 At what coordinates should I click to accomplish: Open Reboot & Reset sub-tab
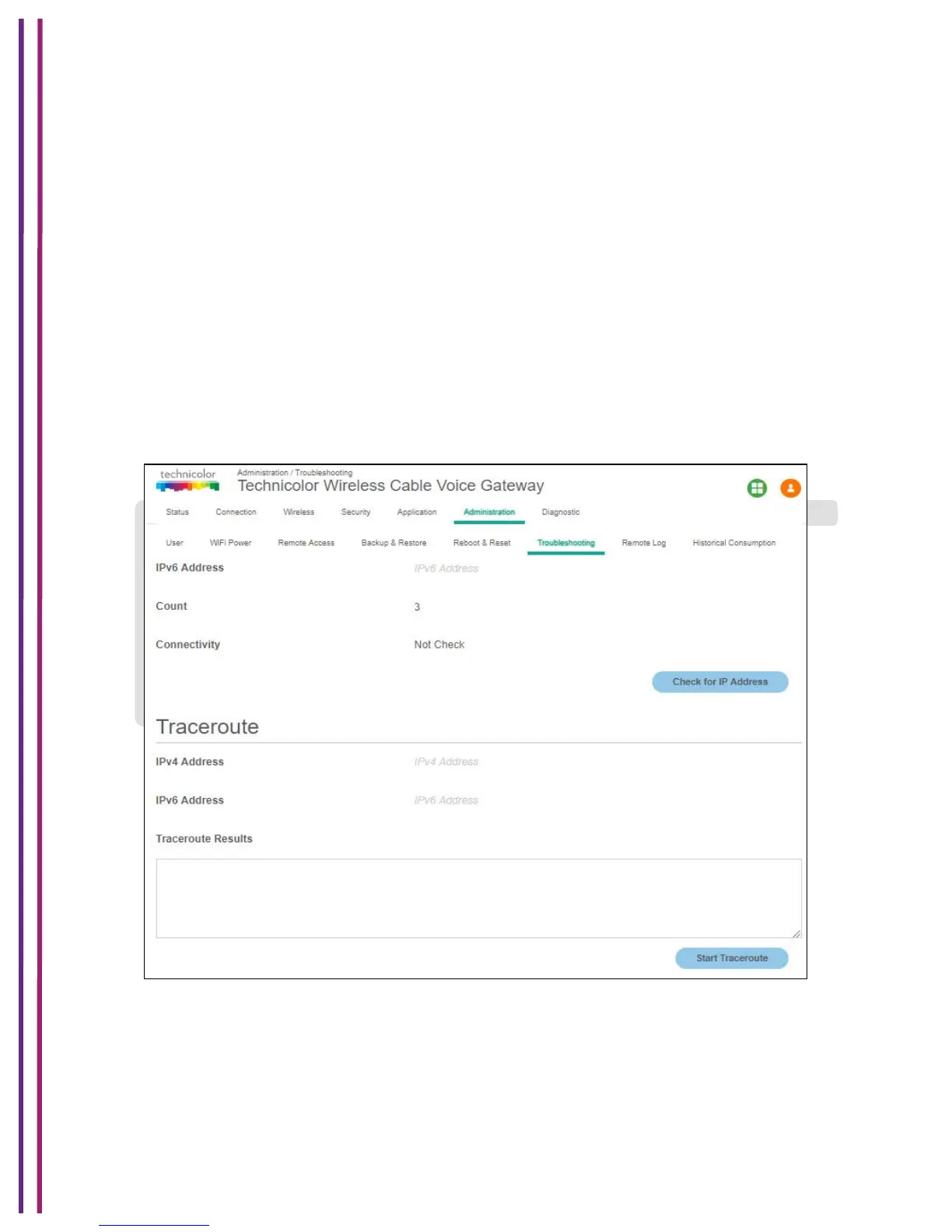[x=482, y=543]
